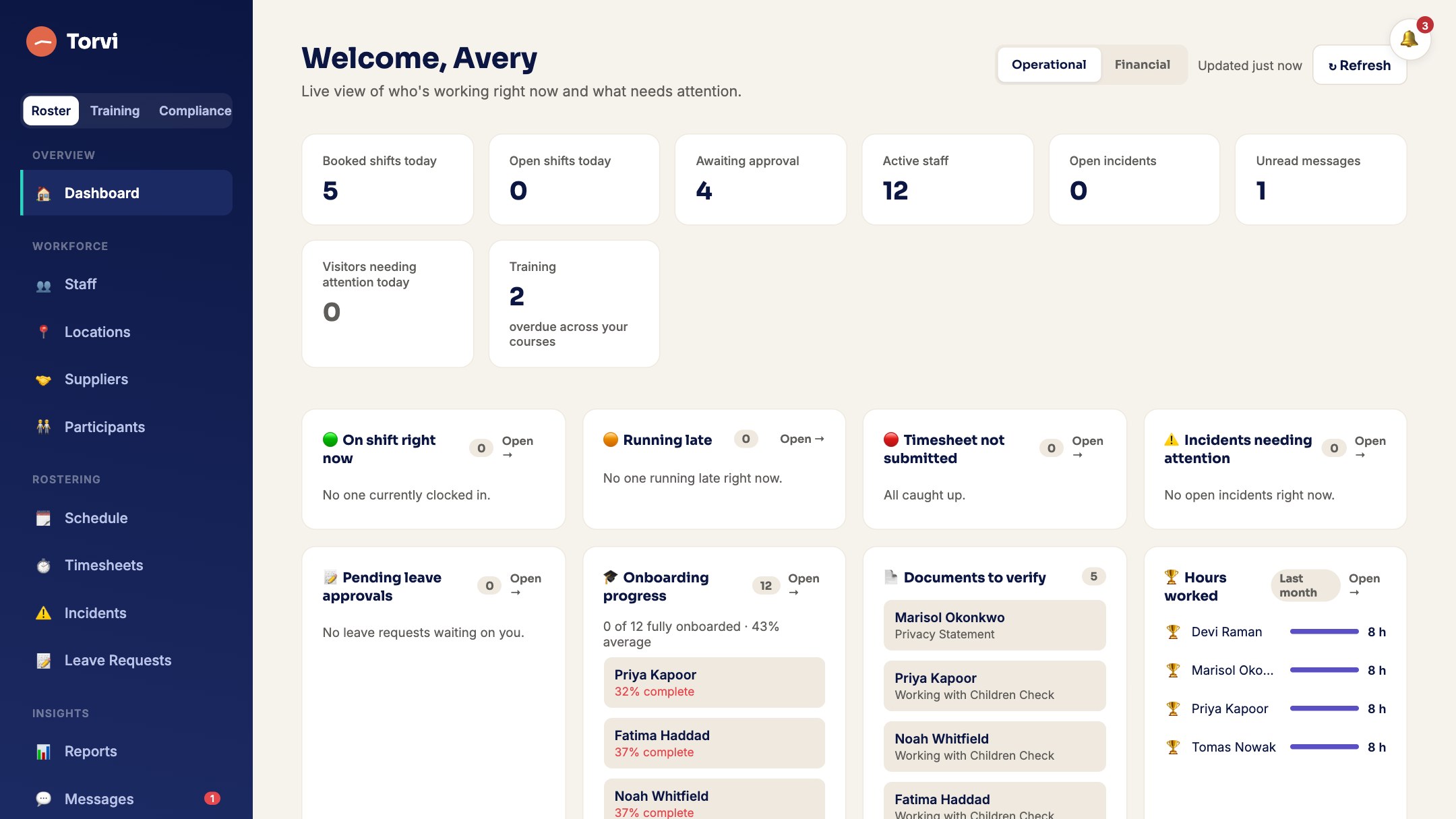Click Tomas Nowak's hours progress bar
This screenshot has height=819, width=1456.
pos(1324,747)
